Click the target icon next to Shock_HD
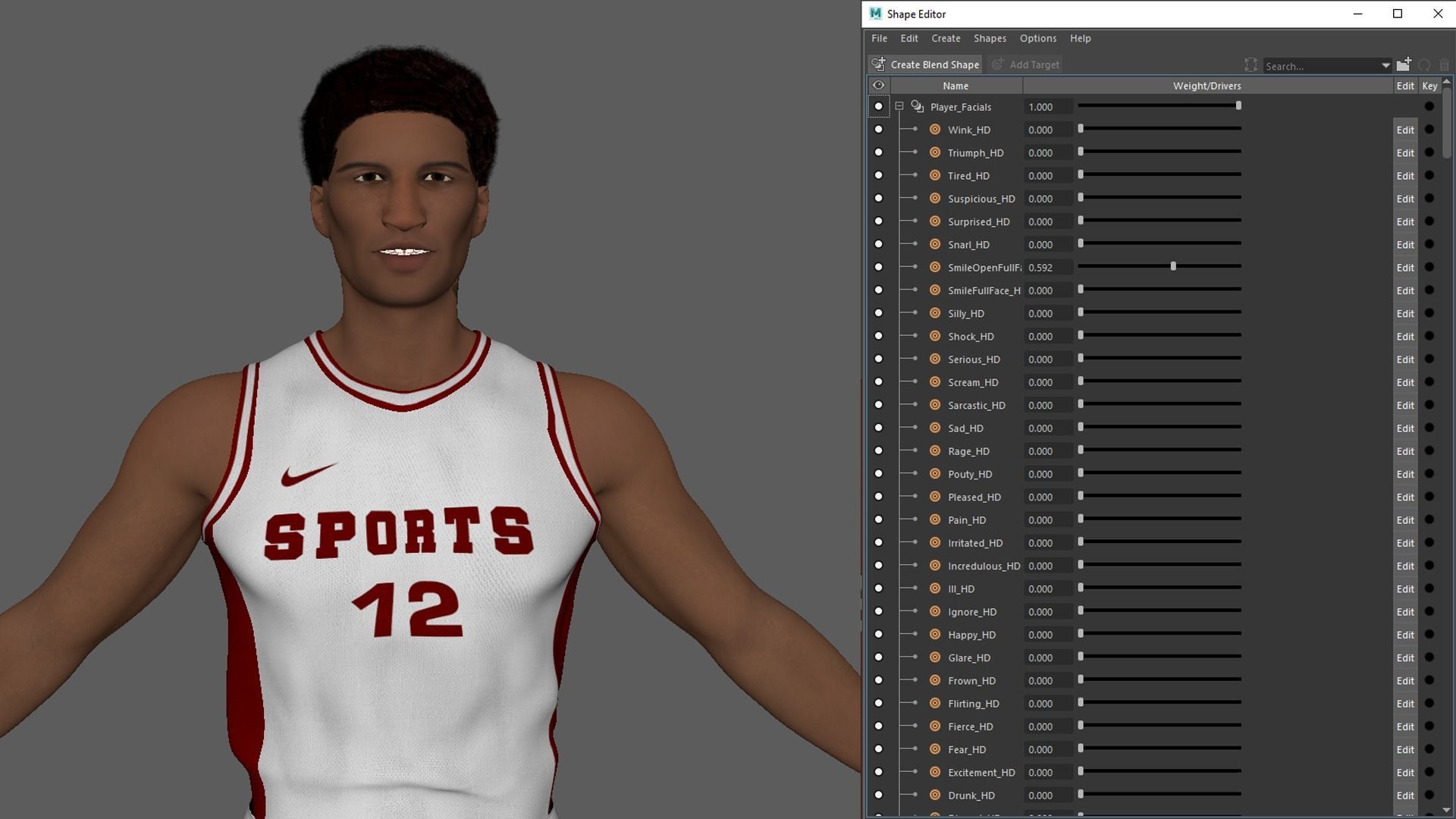This screenshot has width=1456, height=819. 935,336
